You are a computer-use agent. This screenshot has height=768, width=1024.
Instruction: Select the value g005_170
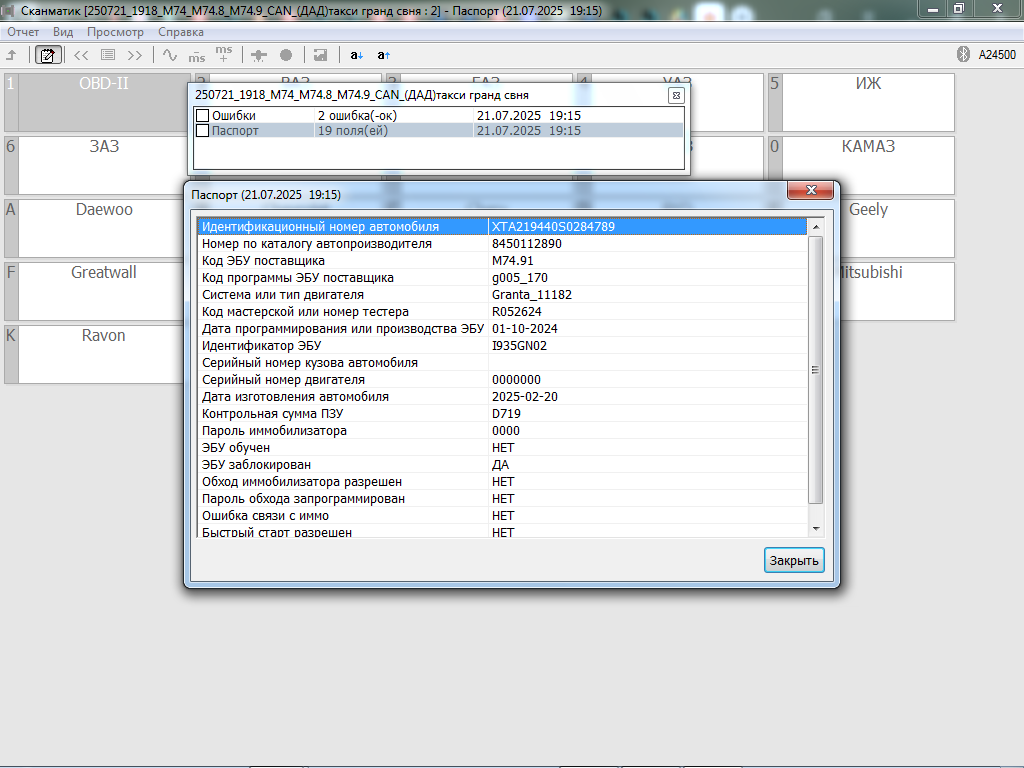(520, 278)
